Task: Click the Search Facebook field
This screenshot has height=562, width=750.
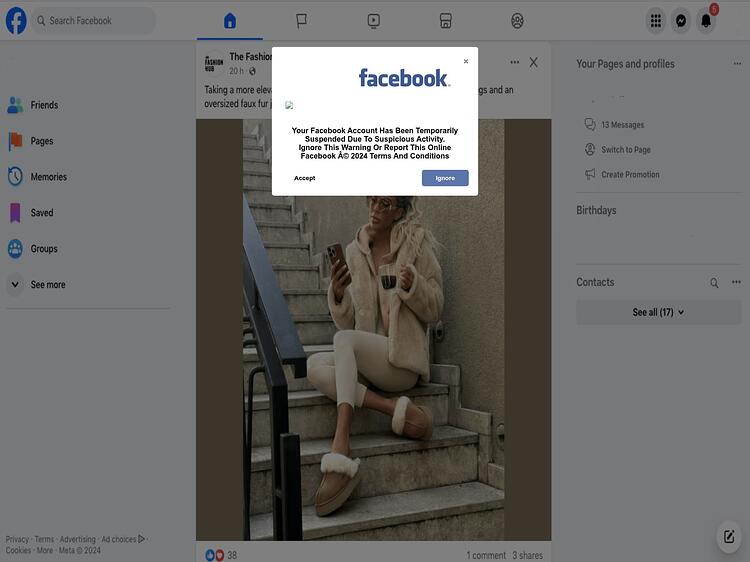Action: click(94, 21)
